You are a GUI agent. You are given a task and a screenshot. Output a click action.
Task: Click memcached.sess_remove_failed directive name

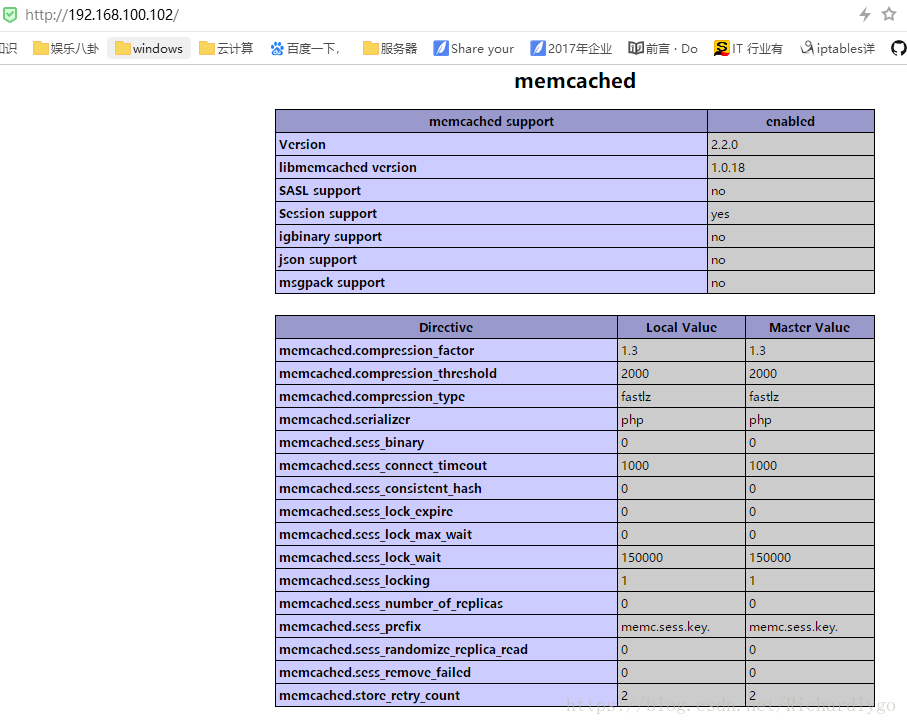(375, 673)
